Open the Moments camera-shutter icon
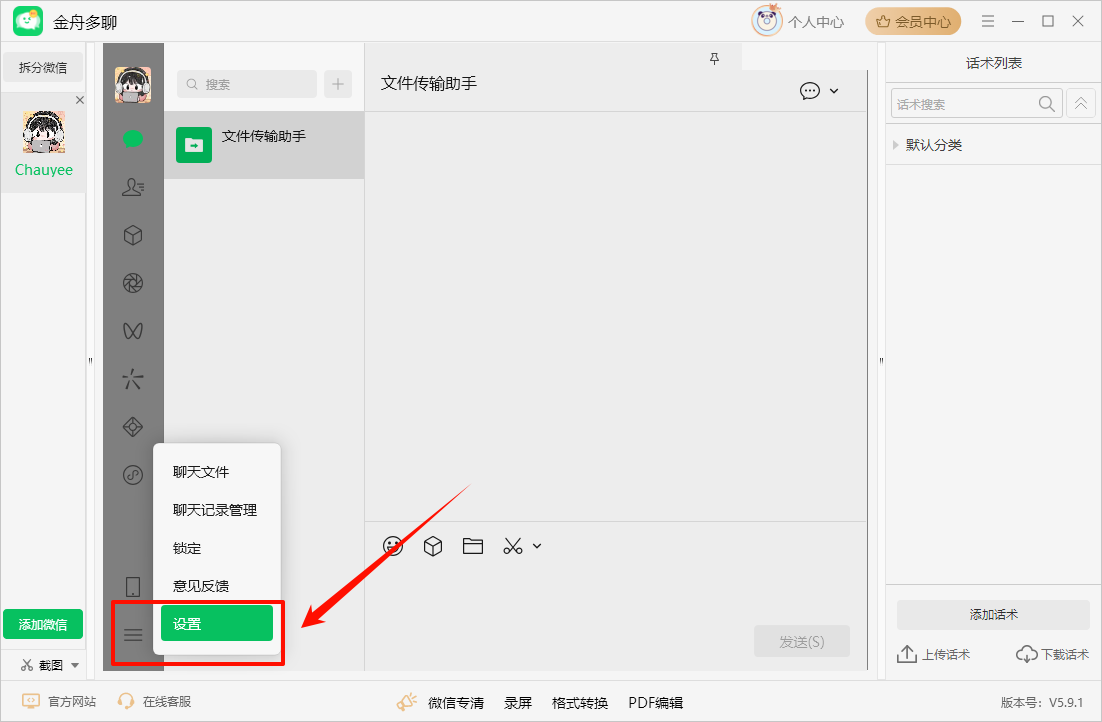1102x722 pixels. [133, 283]
